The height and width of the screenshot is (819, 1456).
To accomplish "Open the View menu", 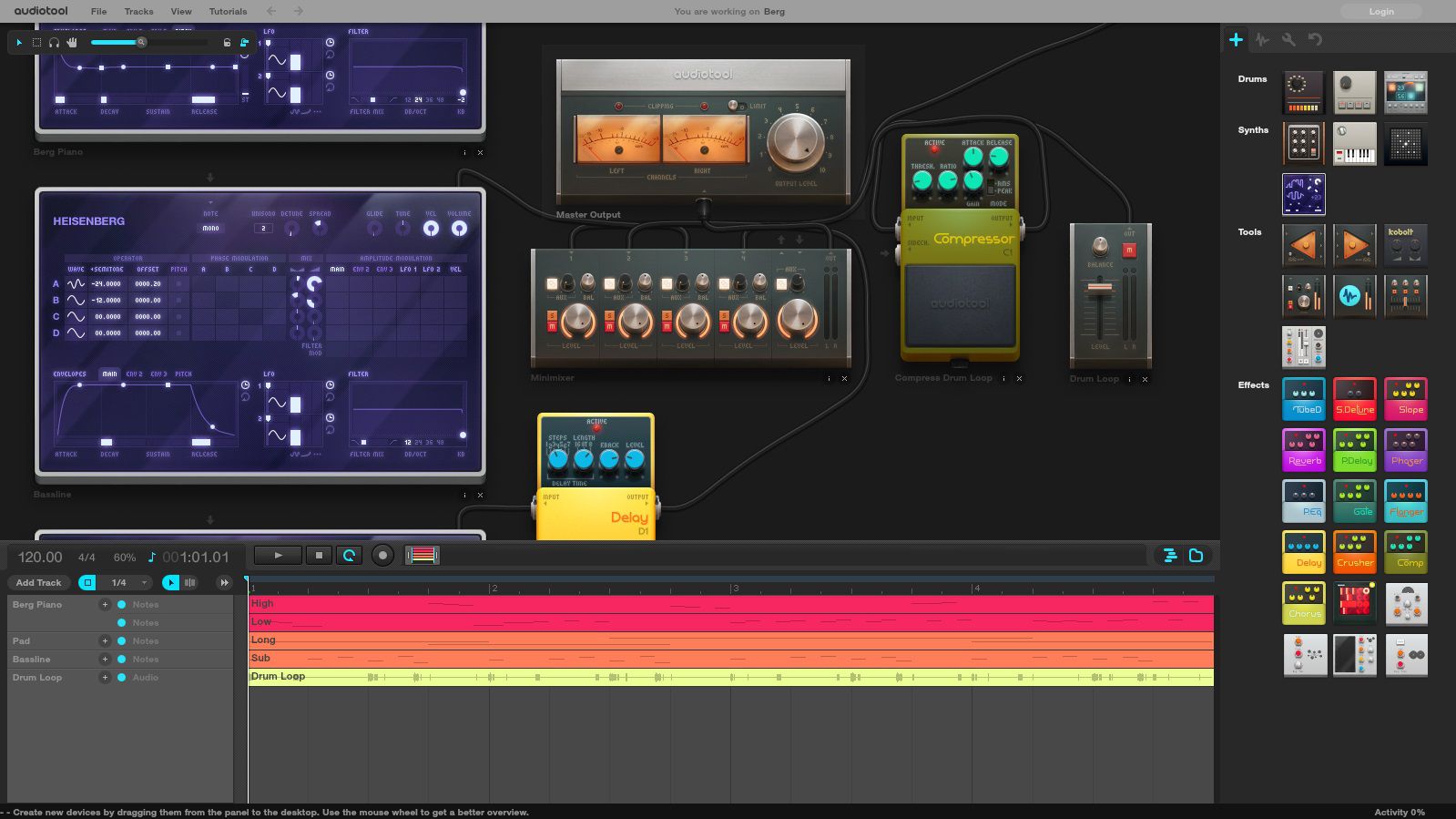I will [x=181, y=12].
